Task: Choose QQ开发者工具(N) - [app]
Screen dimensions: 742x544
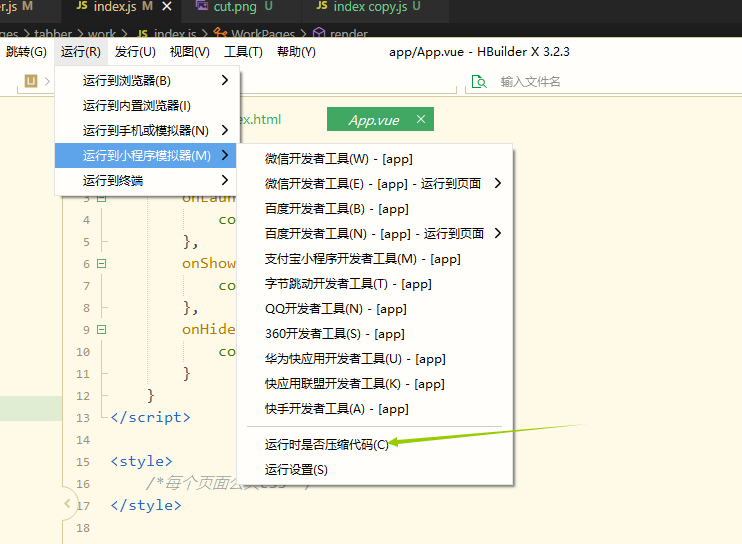Action: point(374,309)
